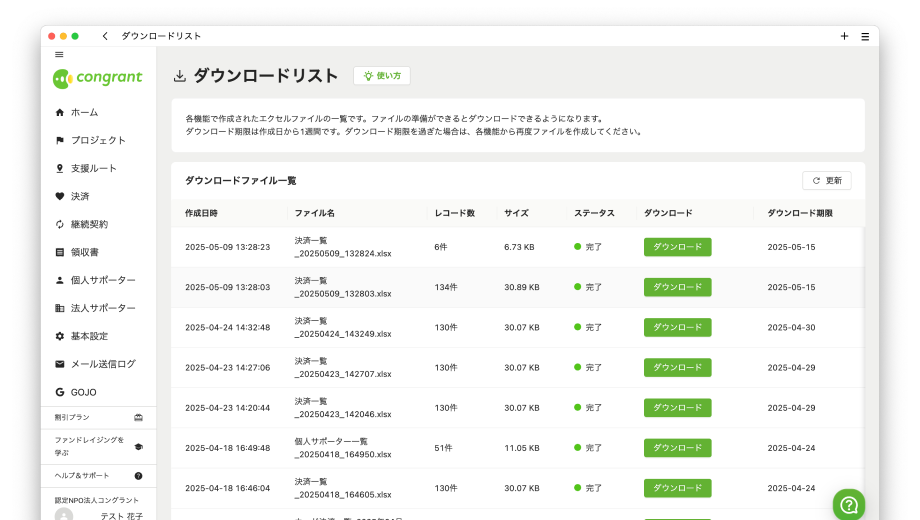
Task: Click the heart icon for 決済
Action: tap(59, 196)
